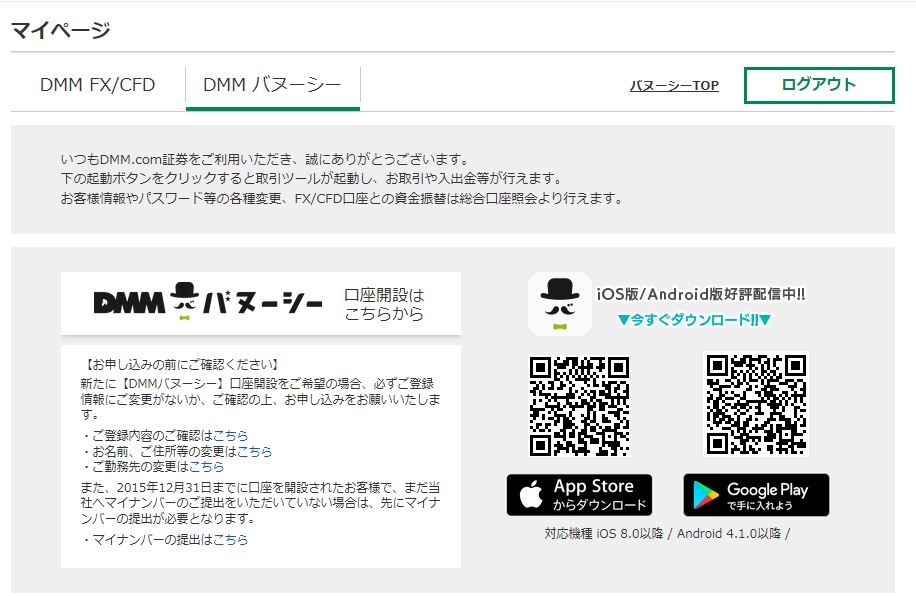The height and width of the screenshot is (596, 916).
Task: Click the App Store QR code
Action: (x=579, y=406)
